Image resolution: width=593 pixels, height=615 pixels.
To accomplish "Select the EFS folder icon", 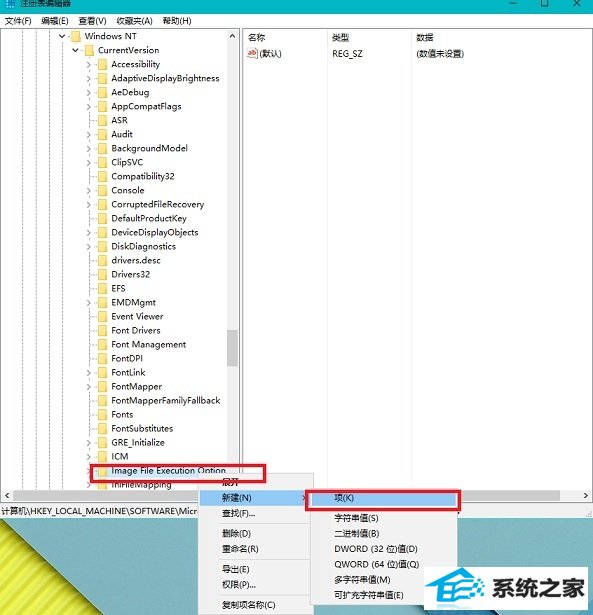I will coord(102,289).
